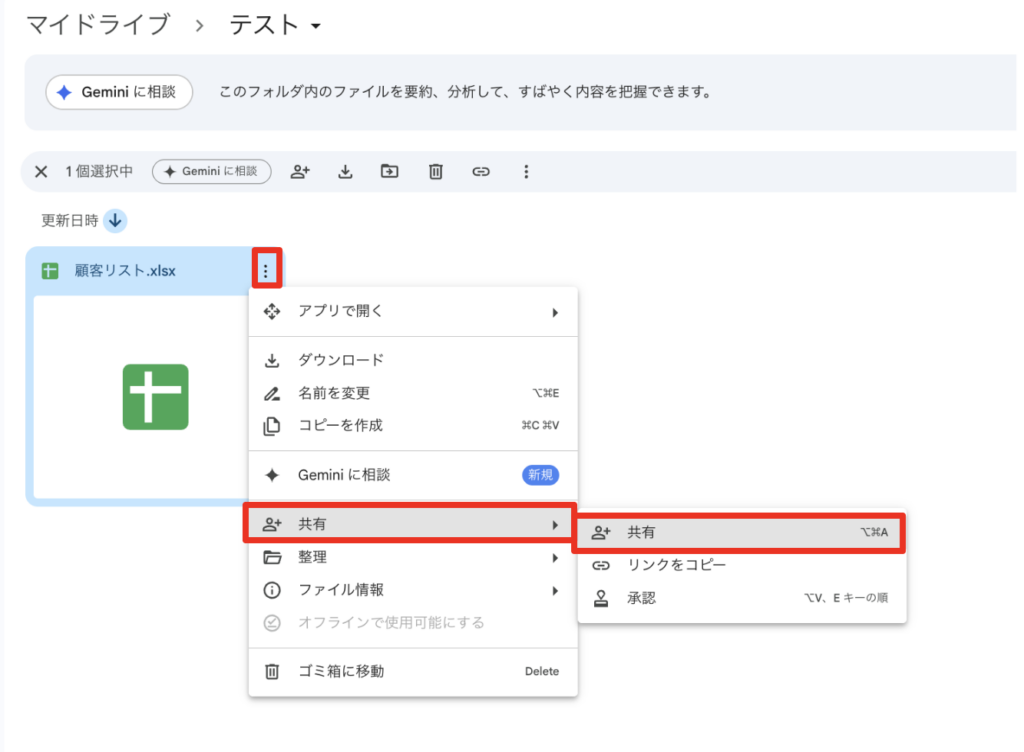Click the toolbar share person-plus icon
The height and width of the screenshot is (752, 1024).
click(x=300, y=172)
